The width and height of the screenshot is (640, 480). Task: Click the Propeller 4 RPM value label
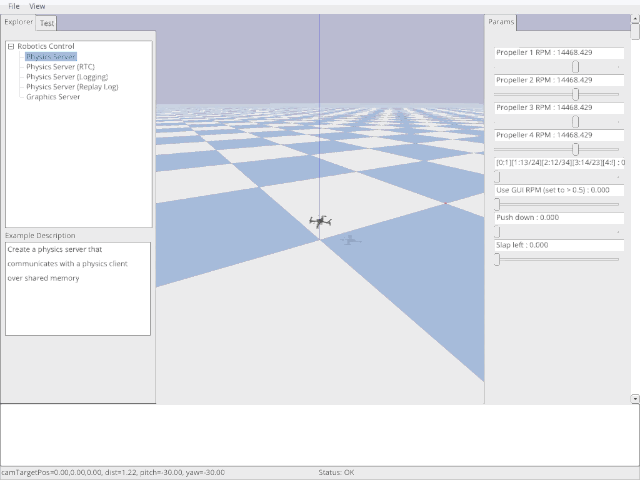[559, 135]
